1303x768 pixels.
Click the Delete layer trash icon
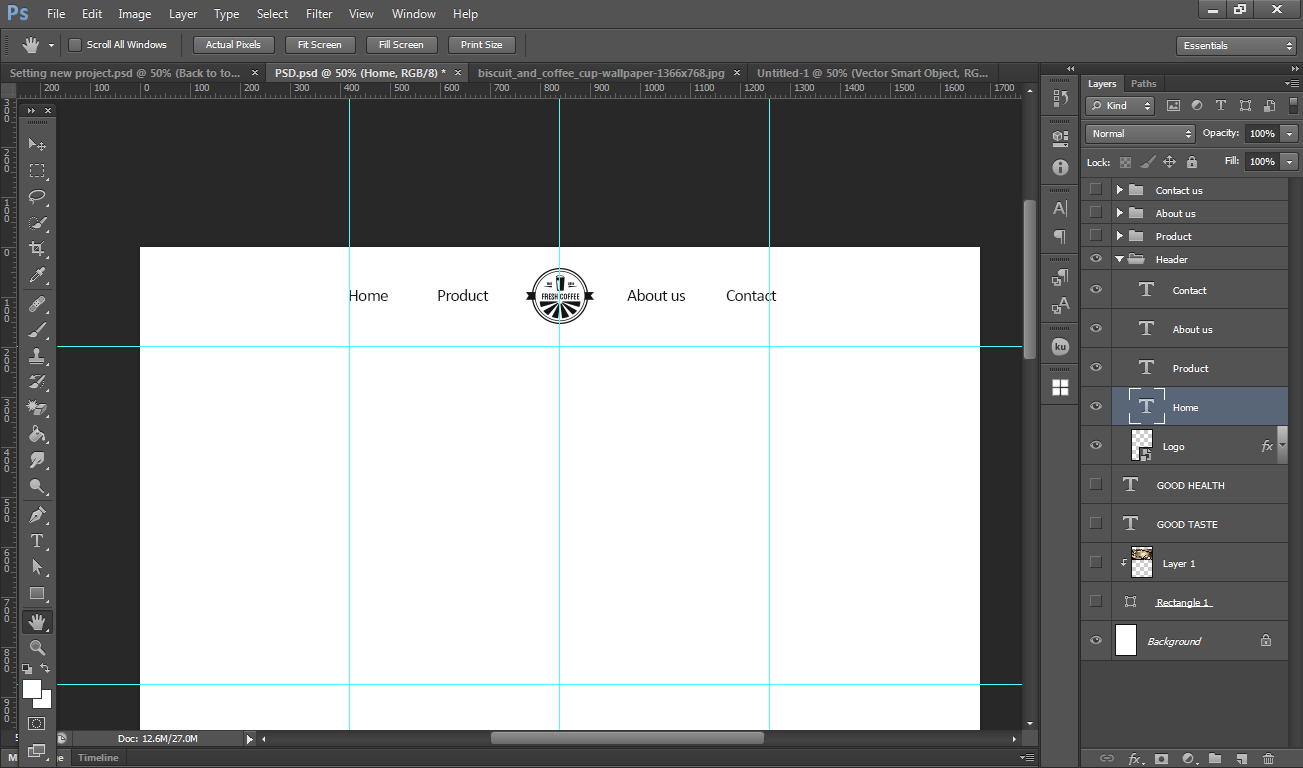tap(1268, 759)
